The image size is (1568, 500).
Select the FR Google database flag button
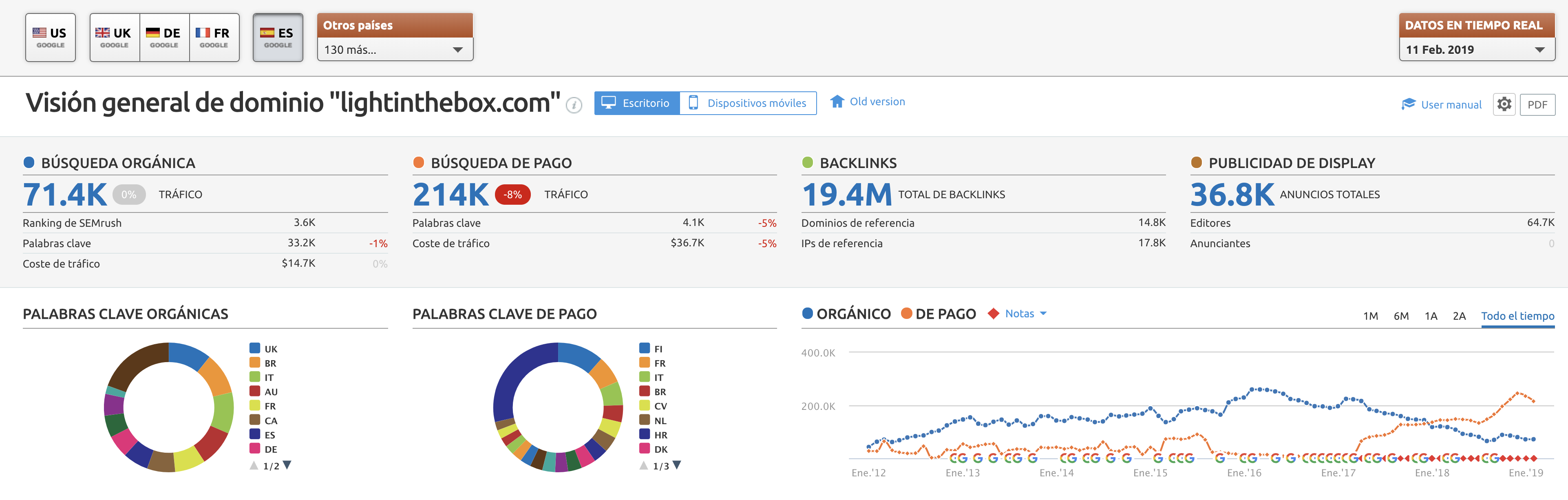[x=214, y=38]
